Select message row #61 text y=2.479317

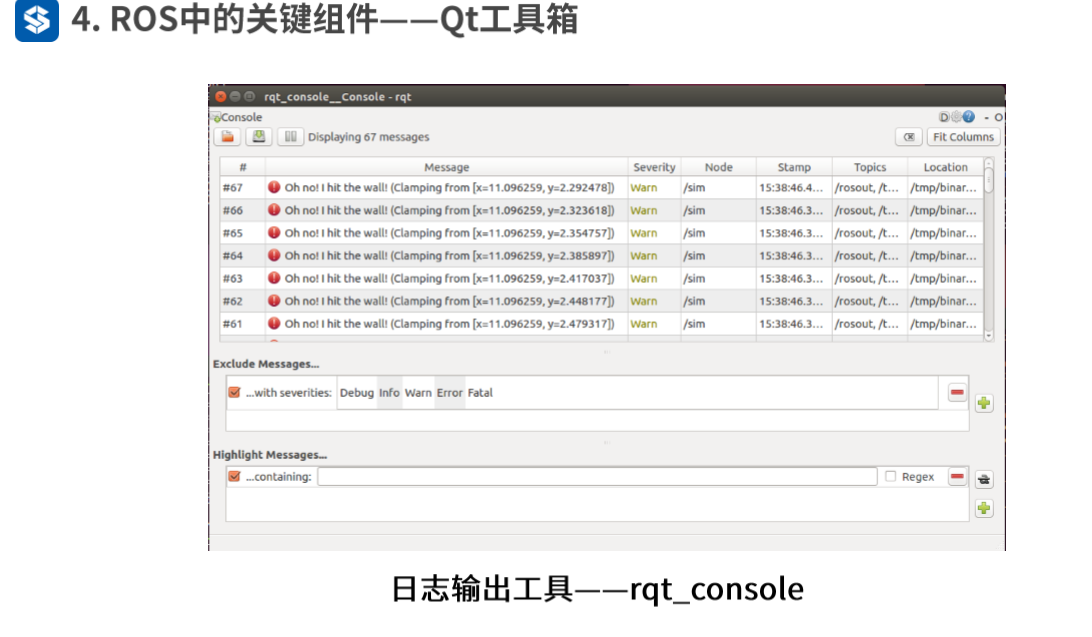point(449,324)
